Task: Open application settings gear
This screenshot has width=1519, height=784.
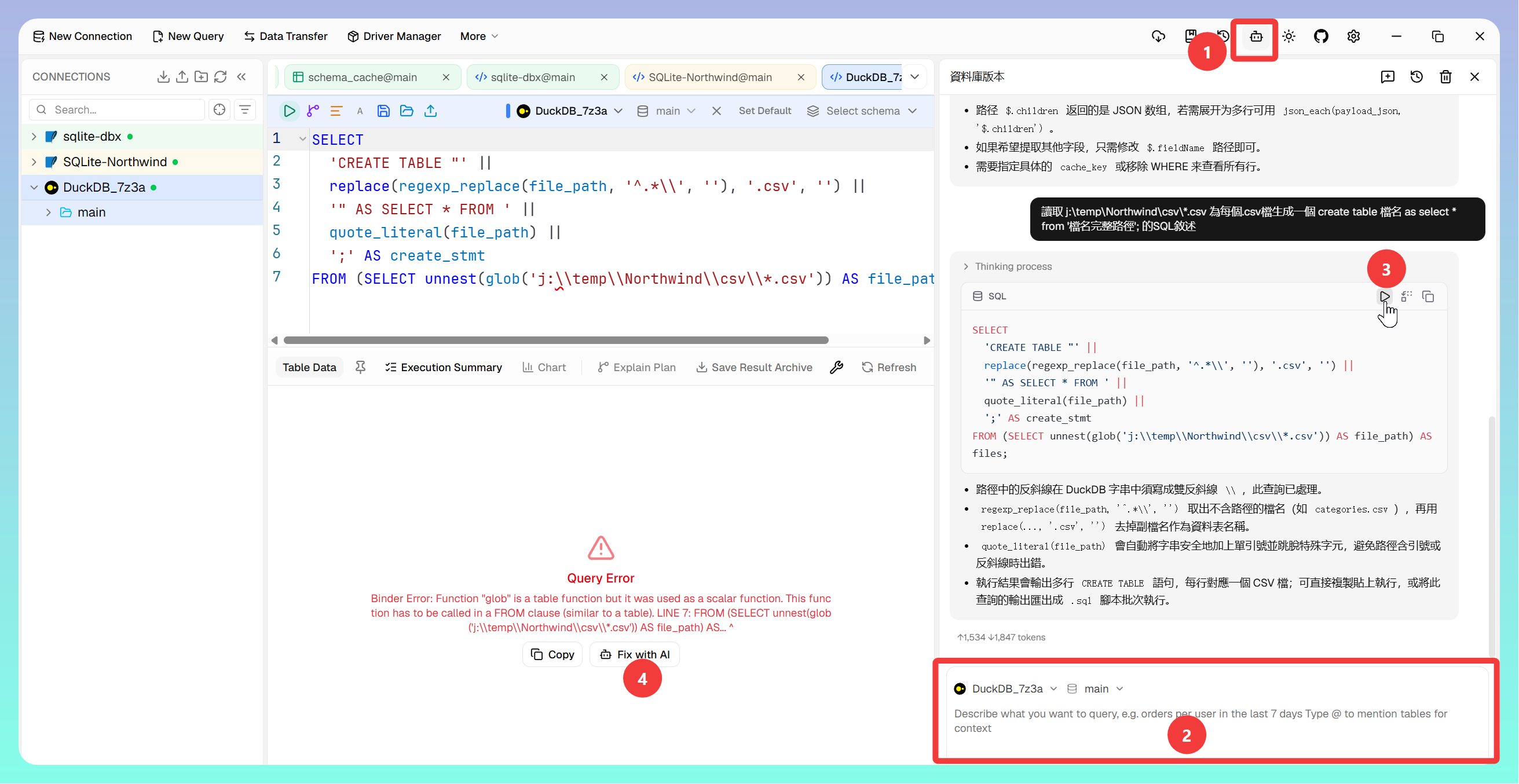Action: click(x=1353, y=36)
